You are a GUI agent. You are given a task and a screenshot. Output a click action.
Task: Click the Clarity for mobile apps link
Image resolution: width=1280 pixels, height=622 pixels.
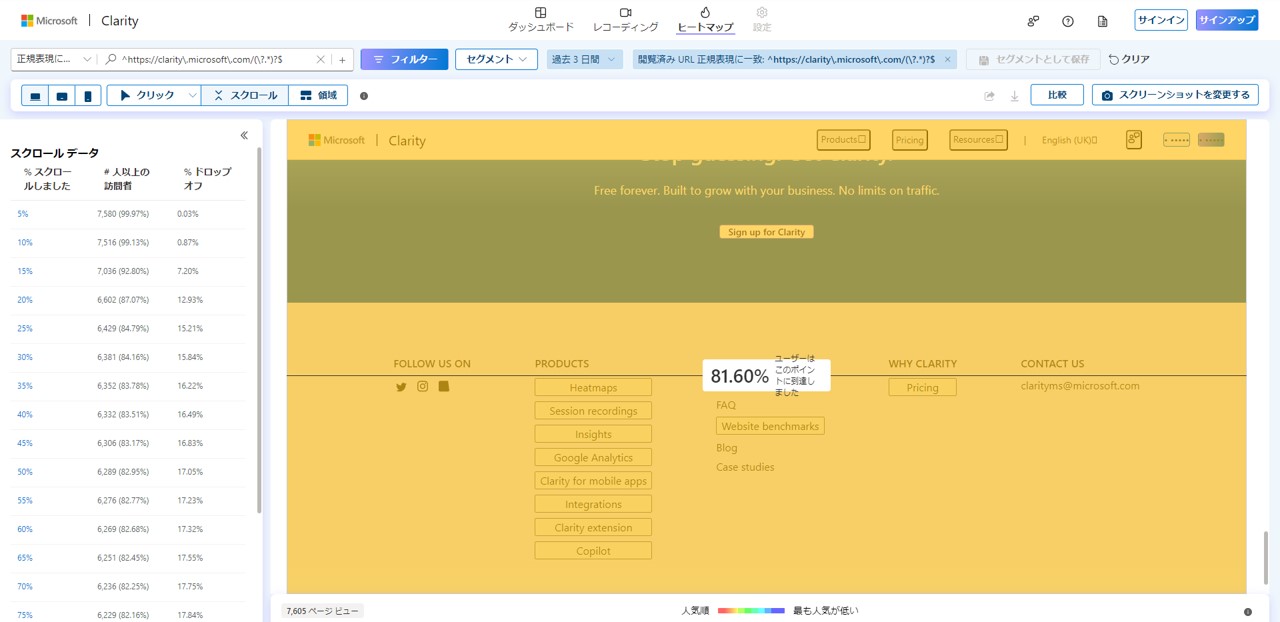[593, 481]
